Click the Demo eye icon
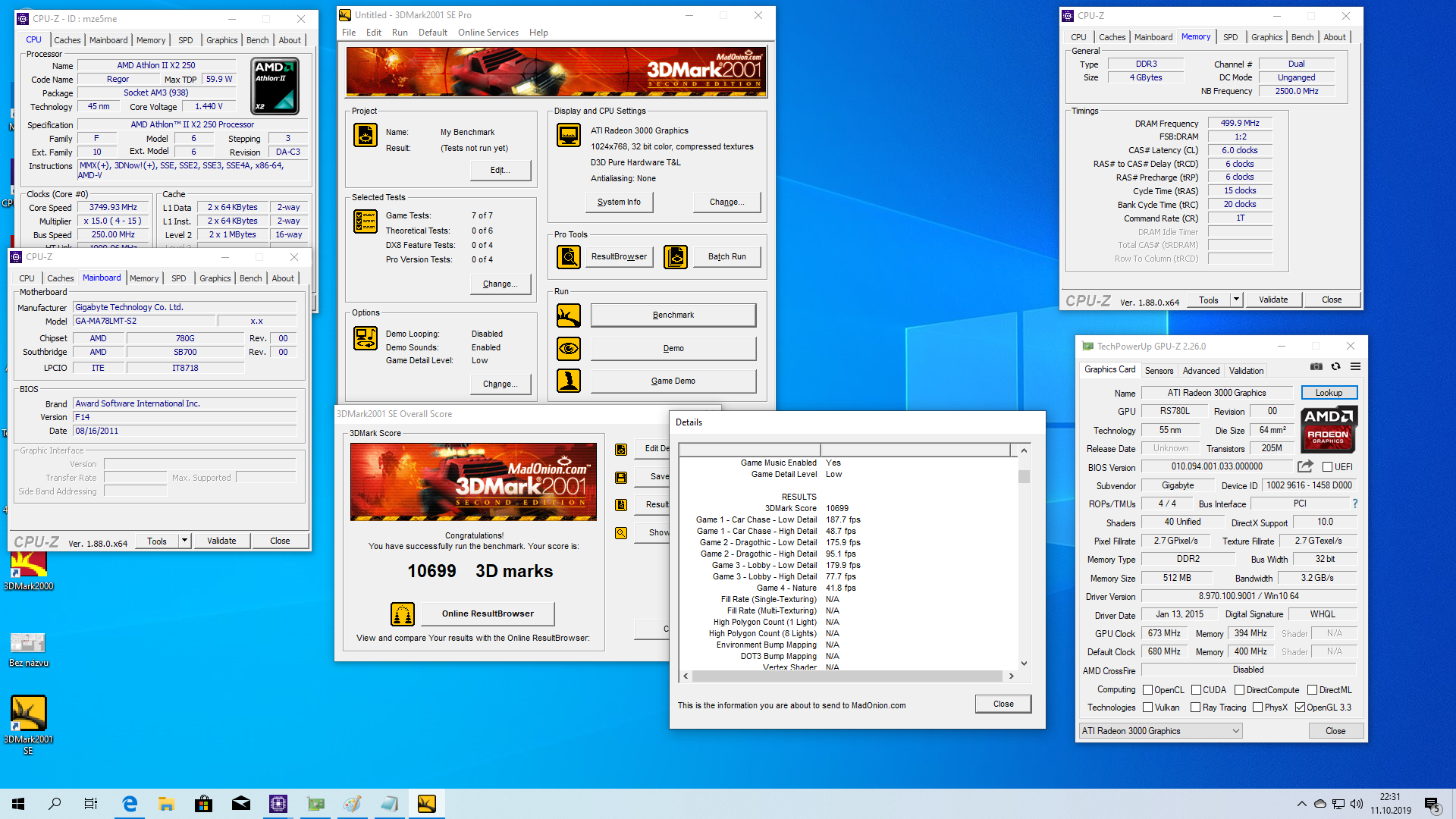Screen dimensions: 1456x819 [x=569, y=349]
